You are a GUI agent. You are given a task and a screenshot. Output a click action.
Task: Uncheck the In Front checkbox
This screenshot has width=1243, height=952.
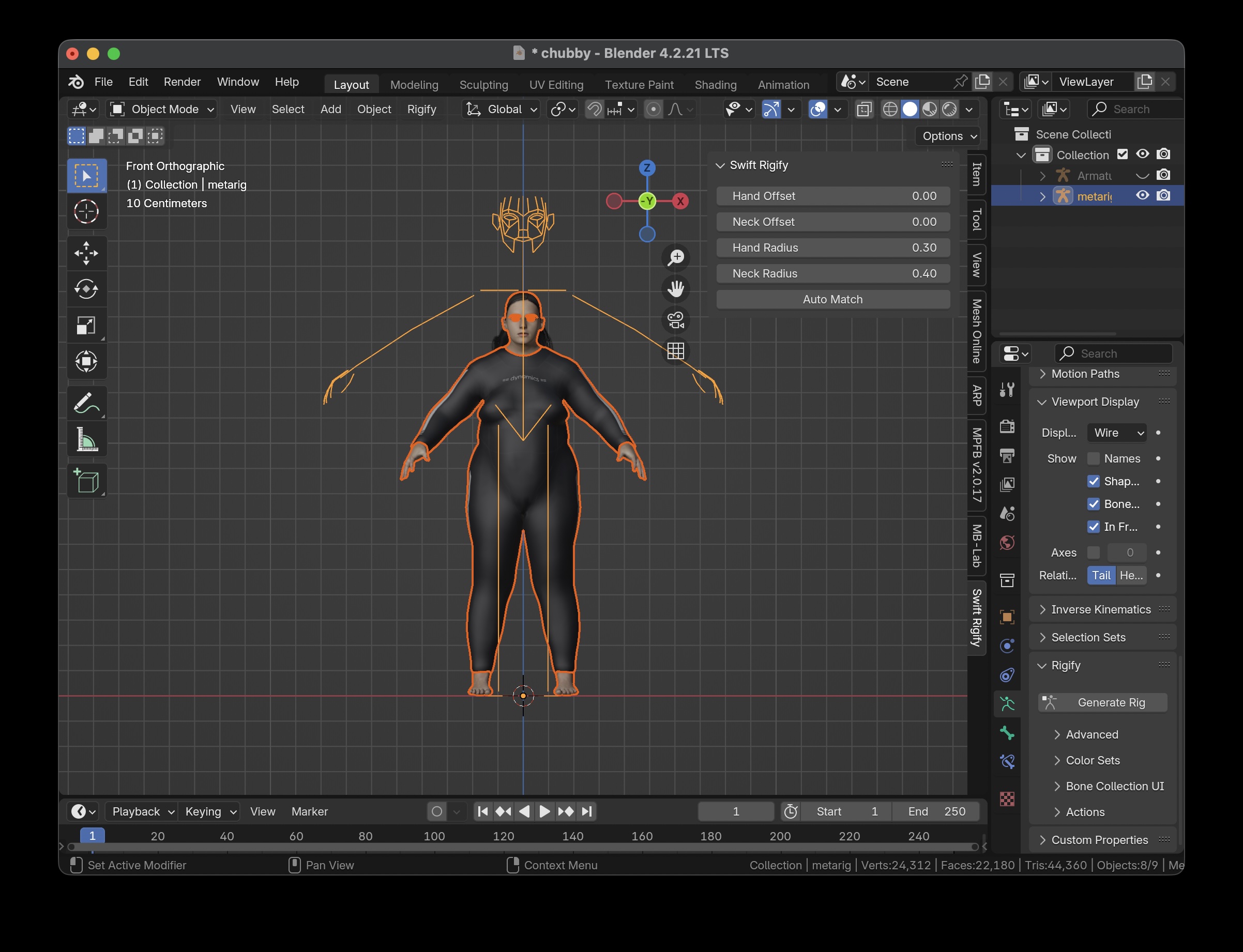coord(1094,527)
